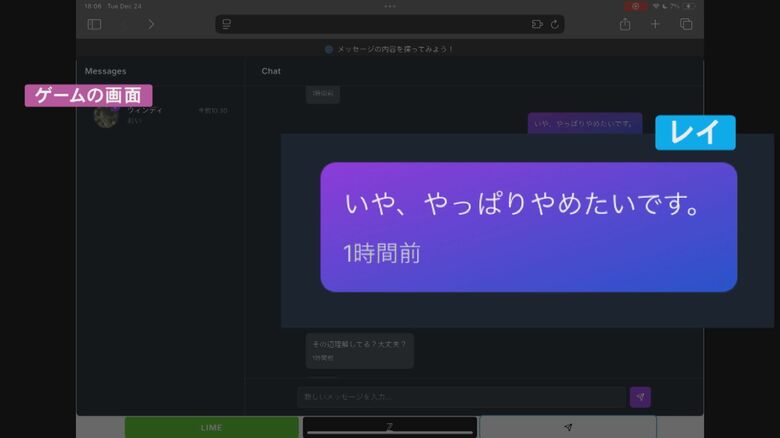
Task: Select the middle Z tab at bottom
Action: tap(390, 427)
